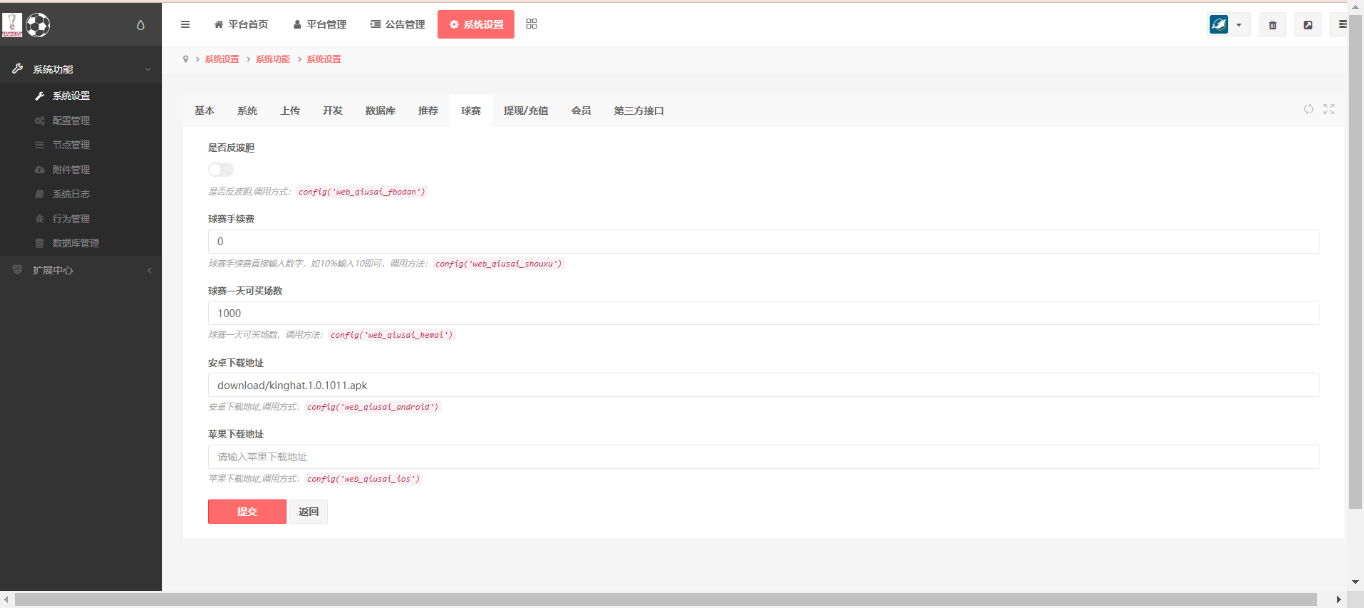This screenshot has width=1364, height=608.
Task: Click the config('web_qiusai_shouxu') code text
Action: tap(499, 263)
